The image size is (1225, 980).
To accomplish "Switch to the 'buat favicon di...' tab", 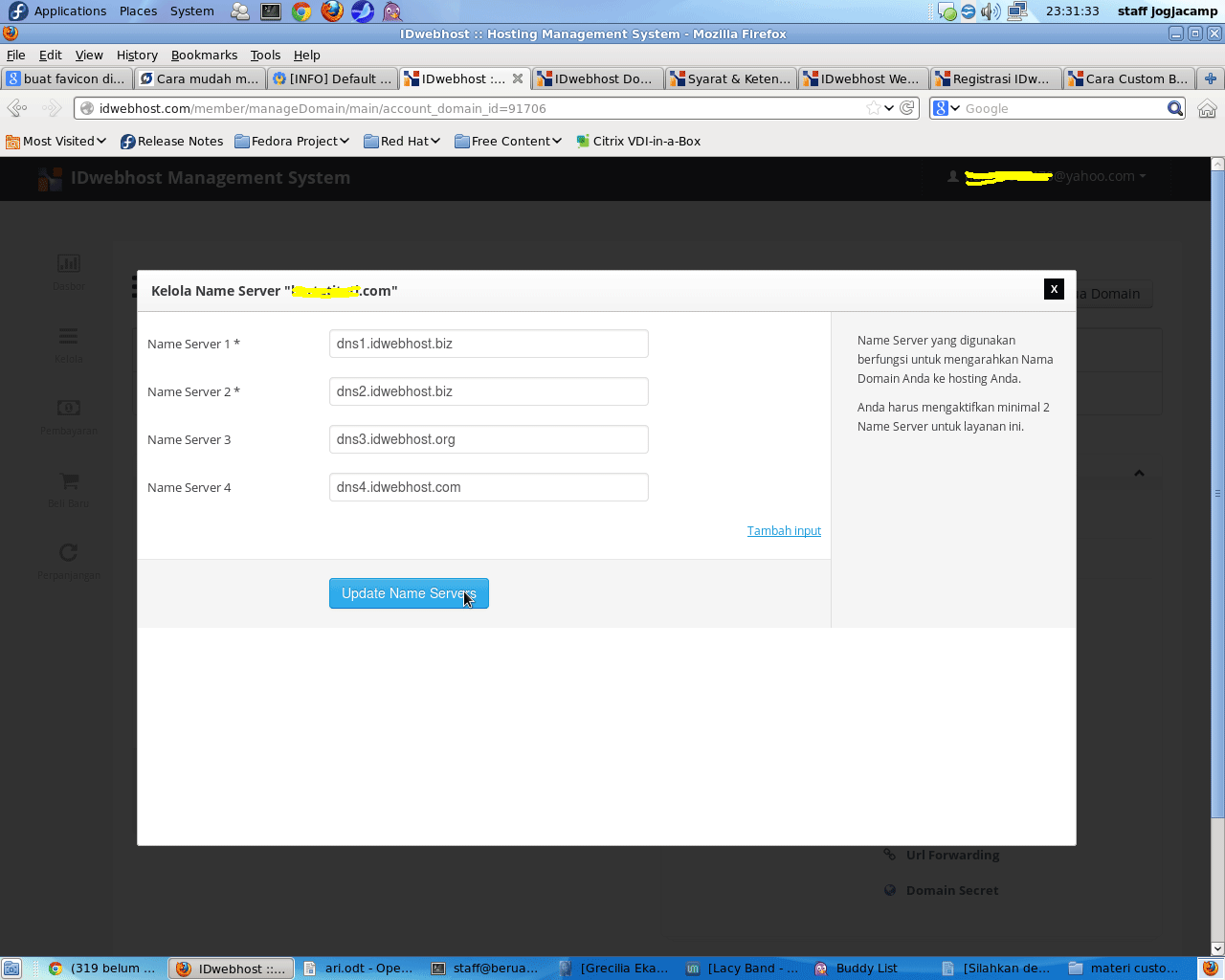I will 66,78.
